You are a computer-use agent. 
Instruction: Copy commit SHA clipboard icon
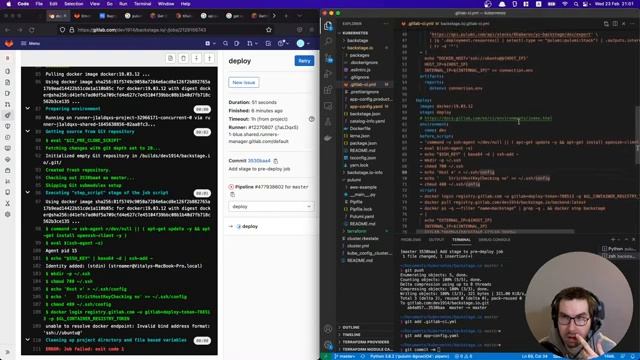click(276, 161)
